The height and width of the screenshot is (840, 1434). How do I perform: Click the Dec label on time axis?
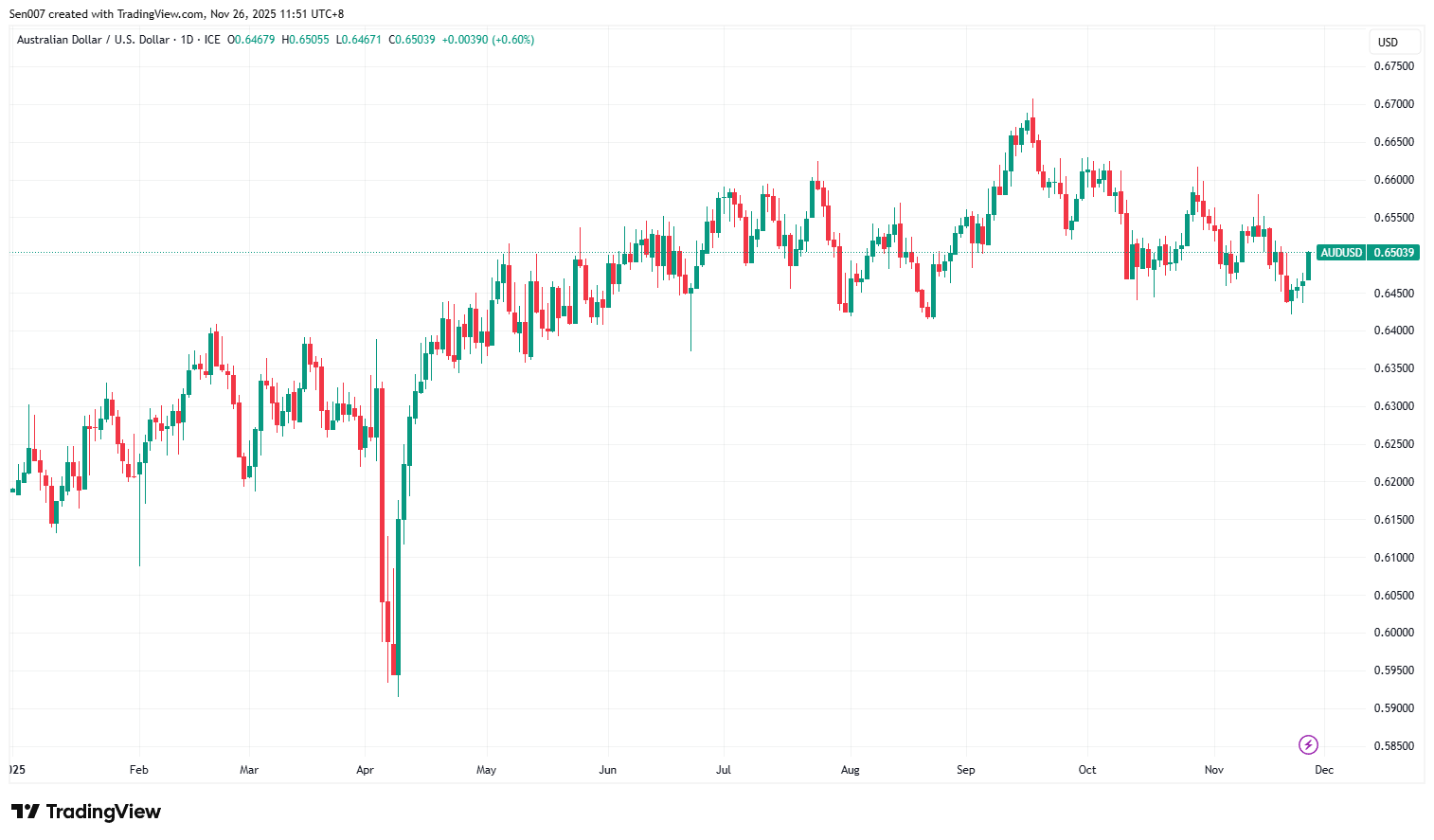(1323, 770)
